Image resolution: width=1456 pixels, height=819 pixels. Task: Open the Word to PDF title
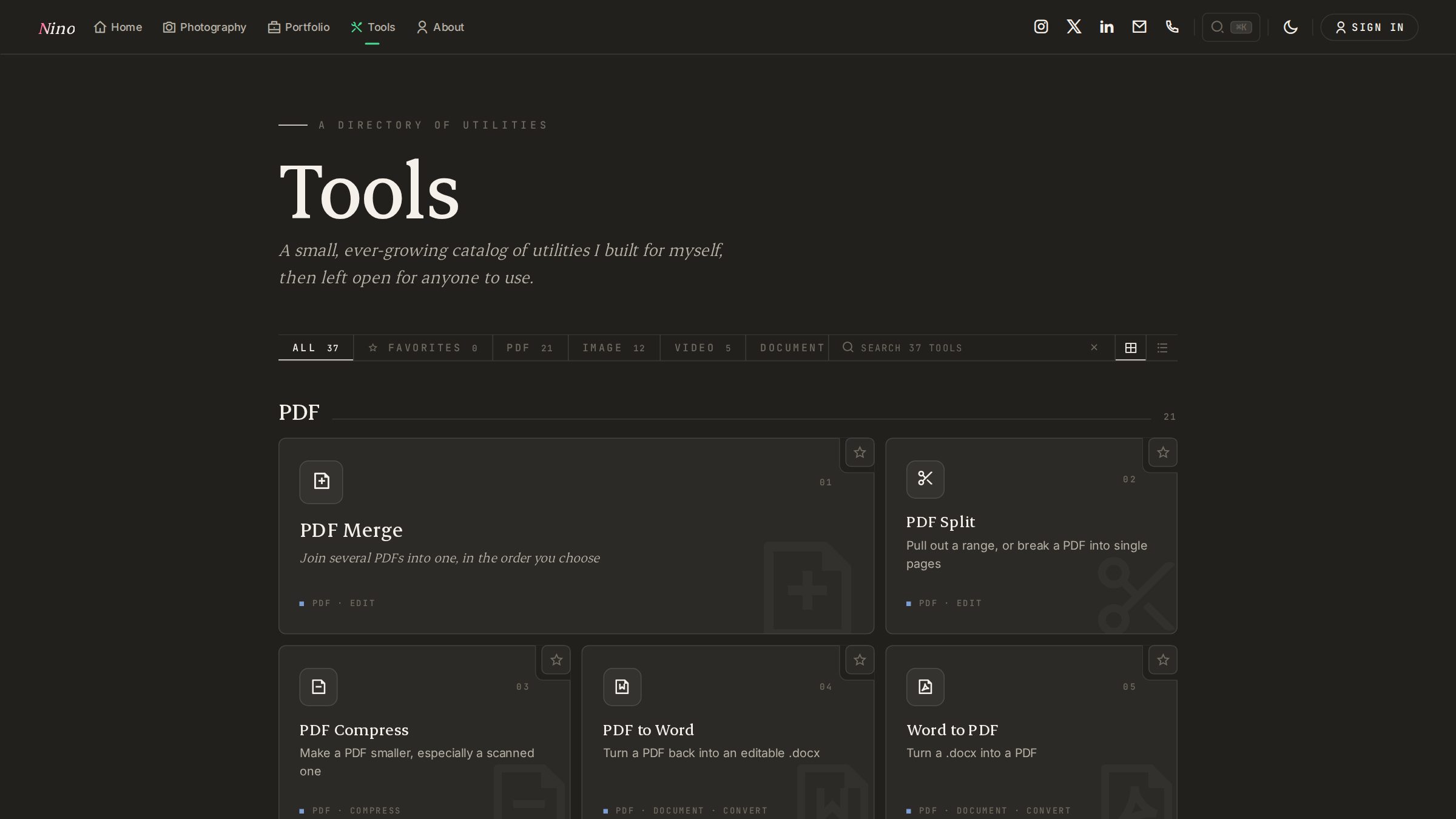952,730
